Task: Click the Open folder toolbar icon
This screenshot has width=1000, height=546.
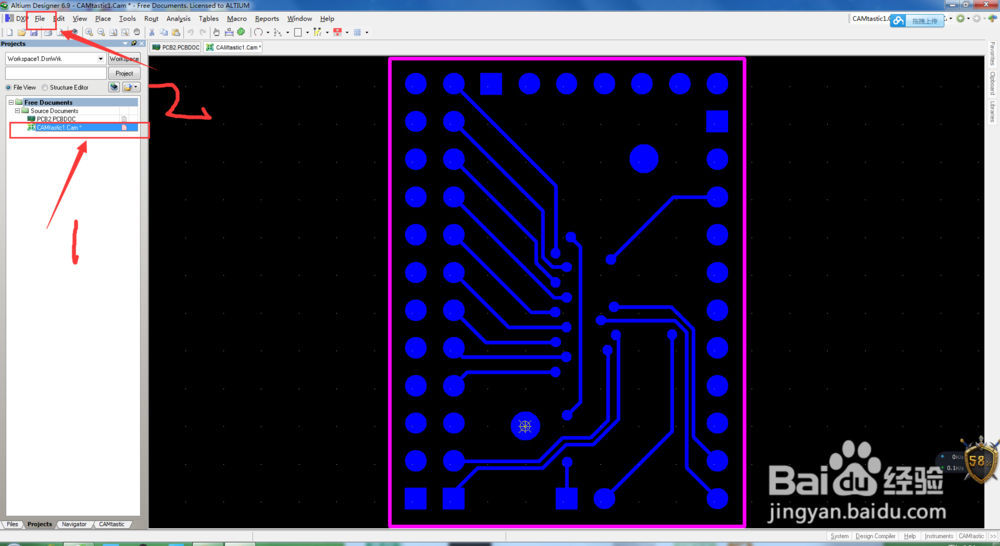Action: coord(22,32)
